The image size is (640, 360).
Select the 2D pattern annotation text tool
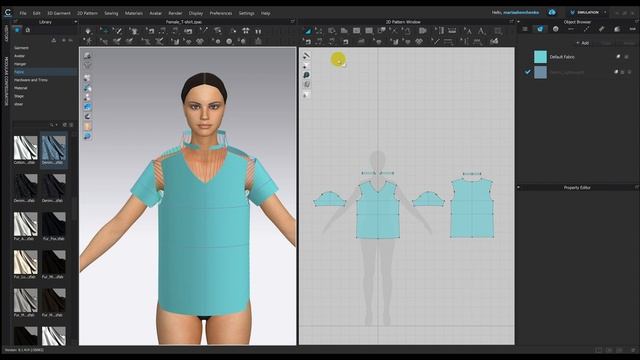point(482,31)
